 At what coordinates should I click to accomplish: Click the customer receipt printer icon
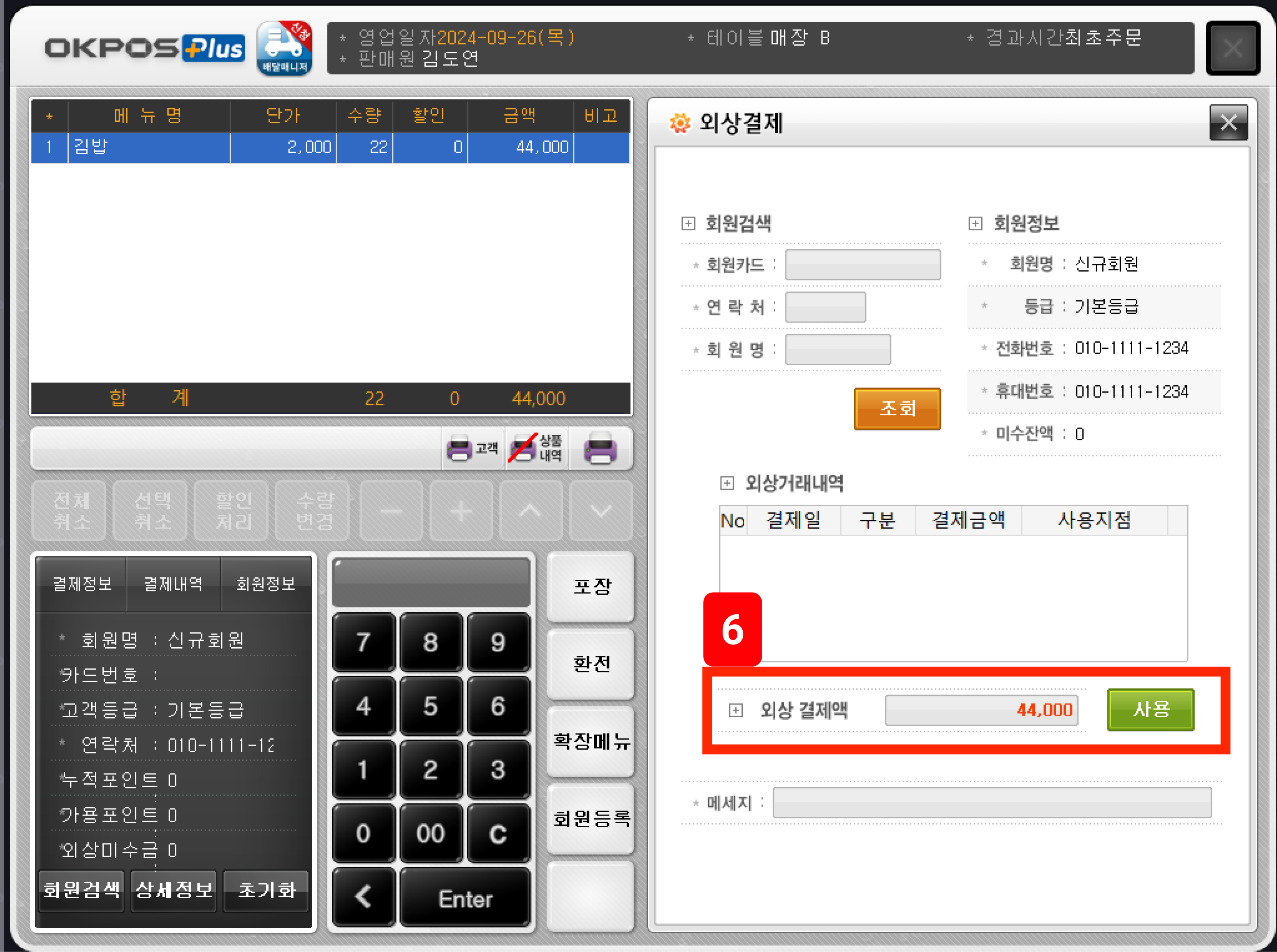point(472,448)
